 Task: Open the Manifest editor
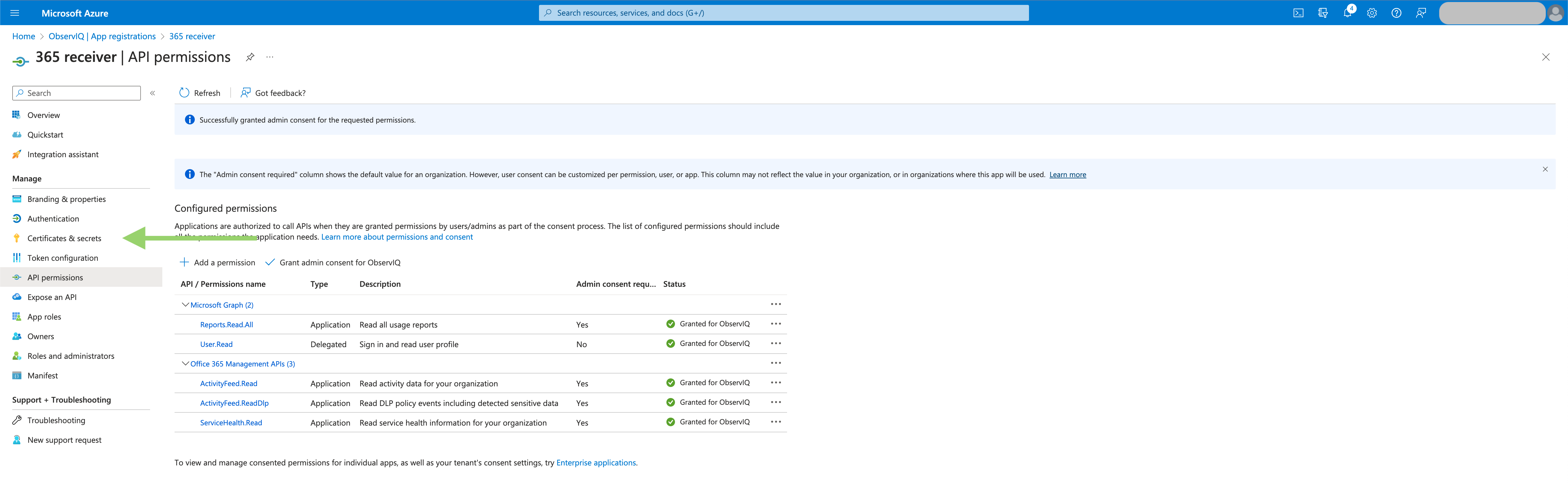tap(43, 375)
